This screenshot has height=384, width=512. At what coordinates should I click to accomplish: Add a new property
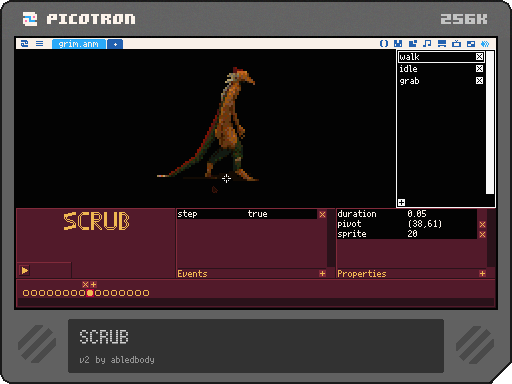(x=482, y=274)
